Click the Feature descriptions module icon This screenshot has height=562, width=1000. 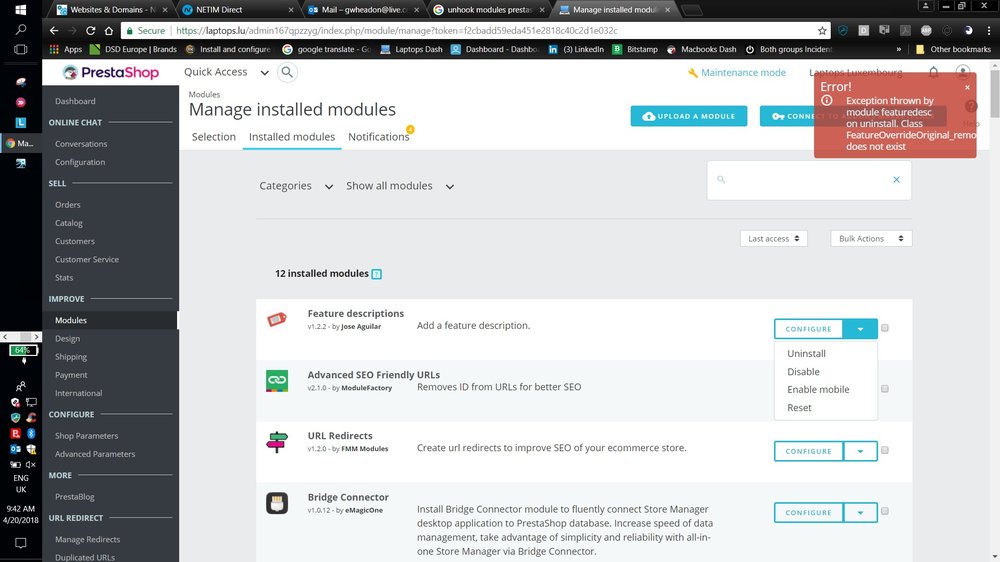pyautogui.click(x=277, y=319)
